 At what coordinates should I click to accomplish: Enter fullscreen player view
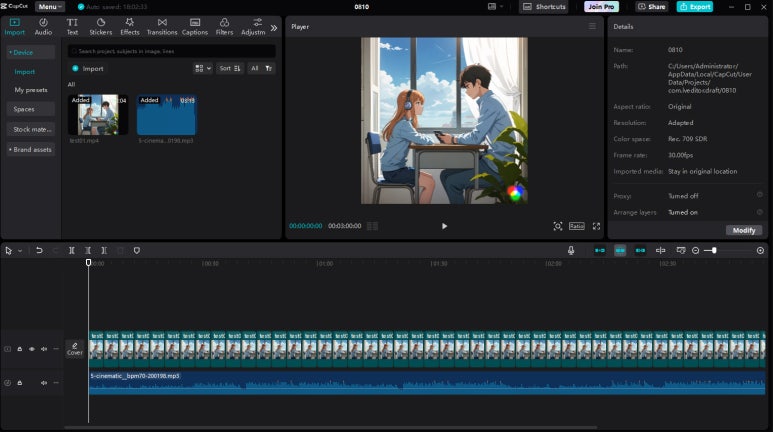[596, 226]
